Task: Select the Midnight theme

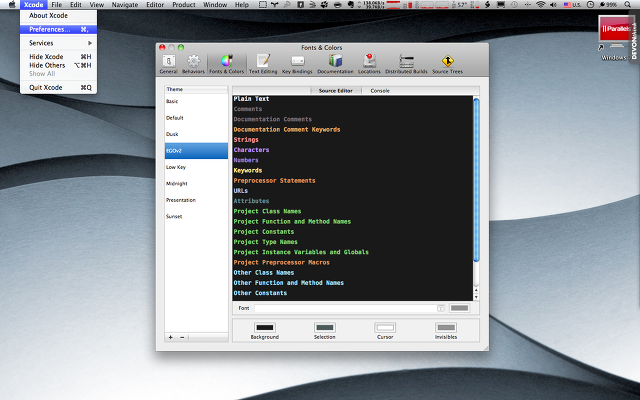Action: (196, 184)
